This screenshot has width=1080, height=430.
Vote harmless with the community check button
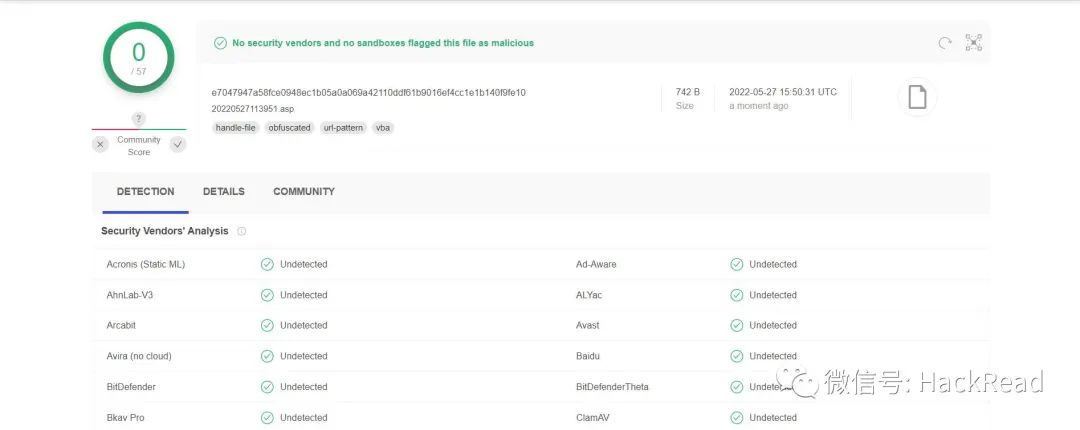coord(178,145)
